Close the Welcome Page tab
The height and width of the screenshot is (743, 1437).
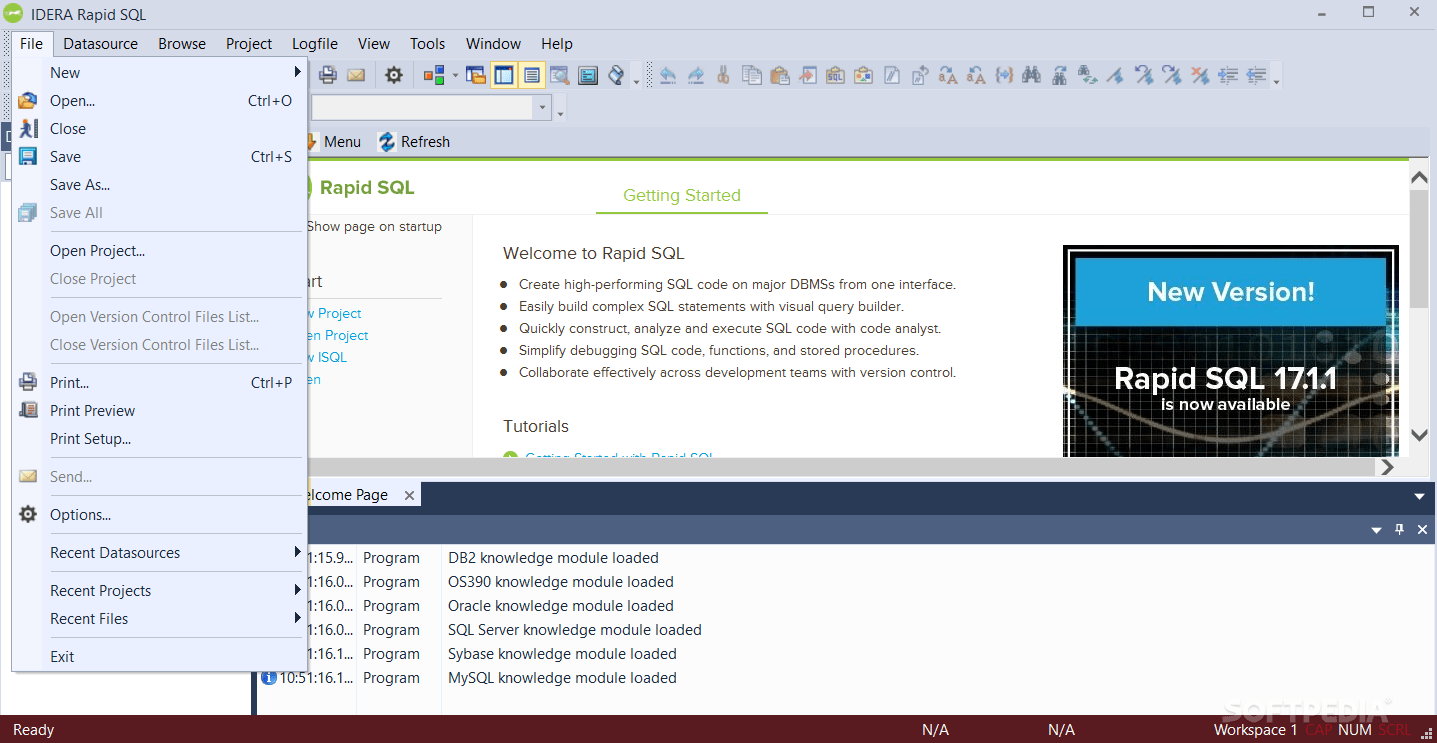click(409, 495)
